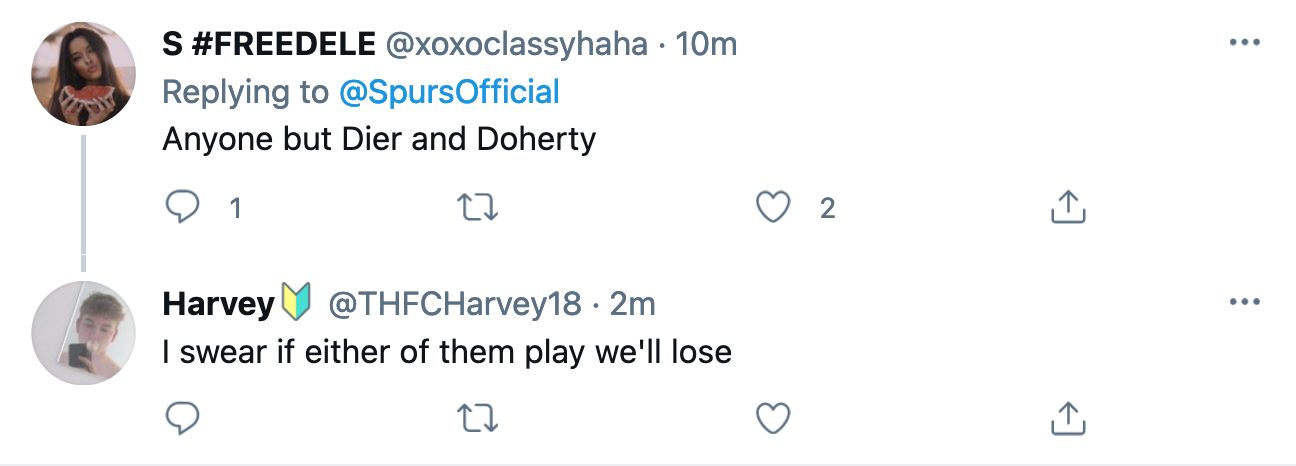Click Harvey's mirror selfie avatar
Screen dimensions: 1296x466
(x=83, y=331)
